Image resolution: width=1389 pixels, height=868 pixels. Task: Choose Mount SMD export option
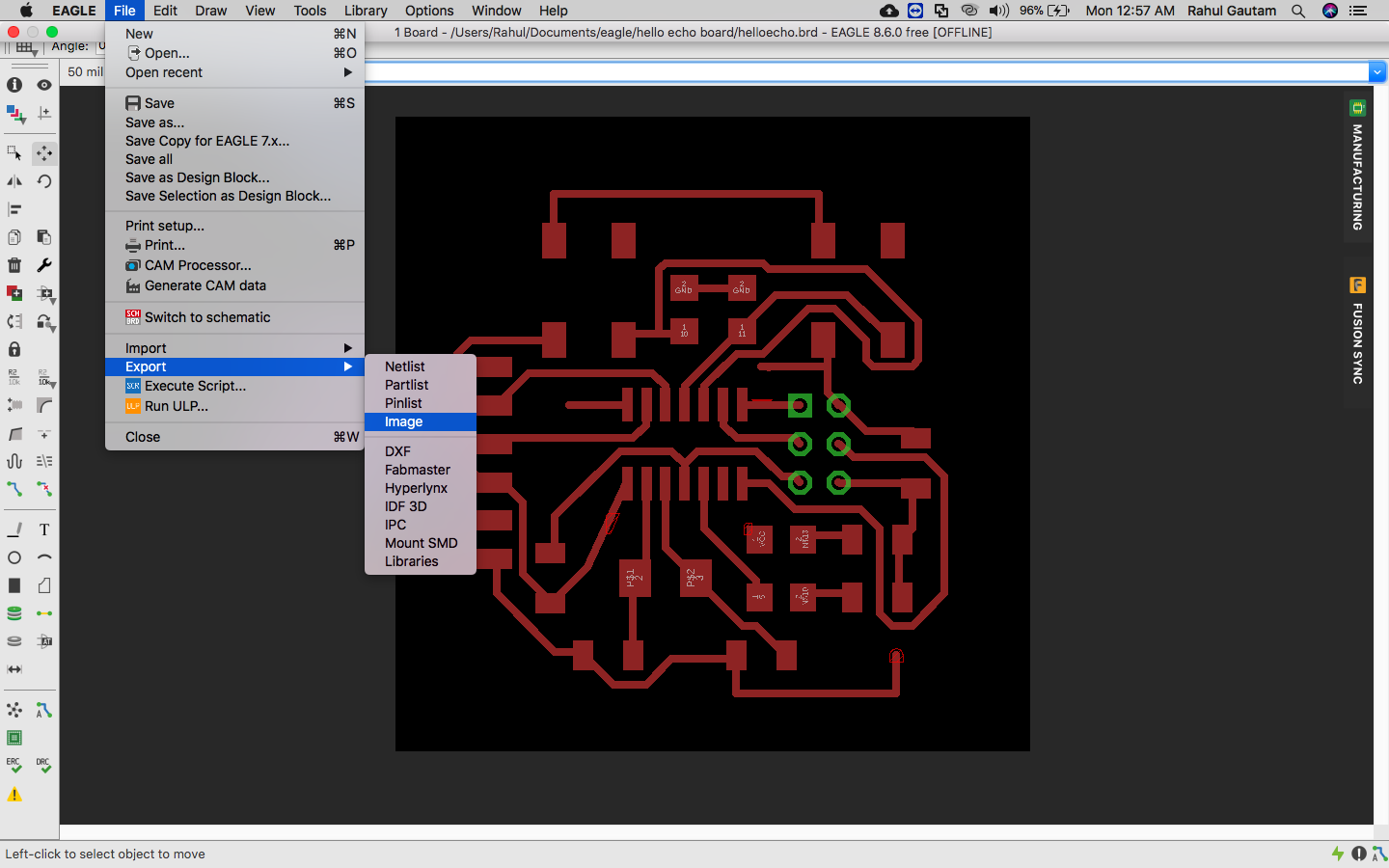tap(421, 543)
